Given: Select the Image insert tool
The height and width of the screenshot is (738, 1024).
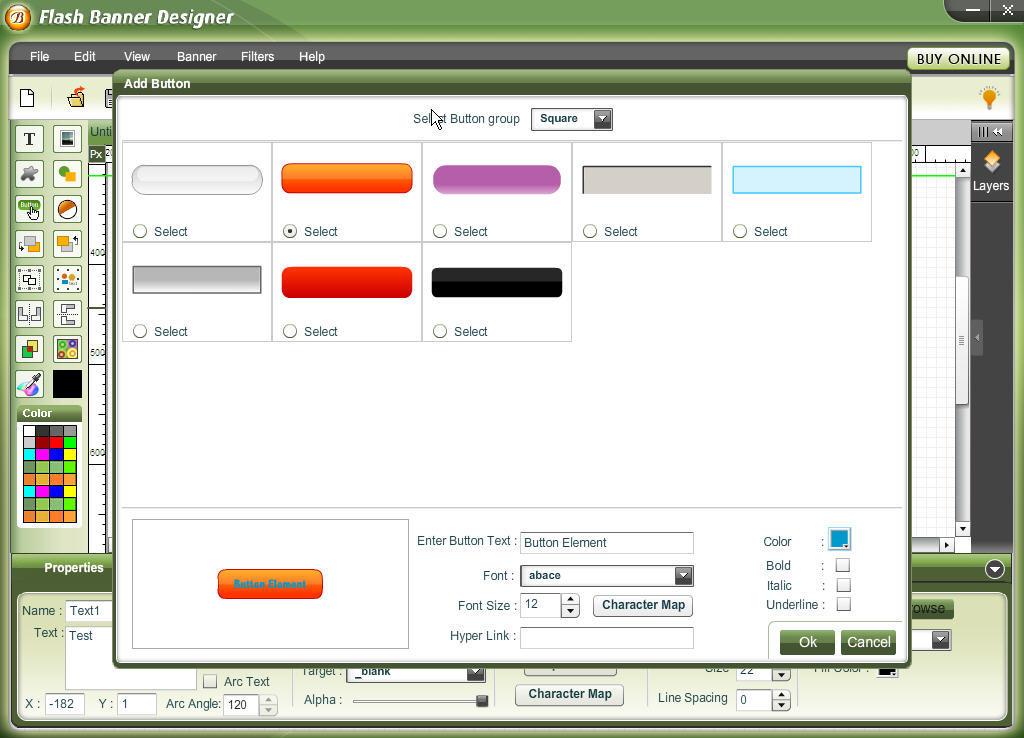Looking at the screenshot, I should tap(66, 139).
